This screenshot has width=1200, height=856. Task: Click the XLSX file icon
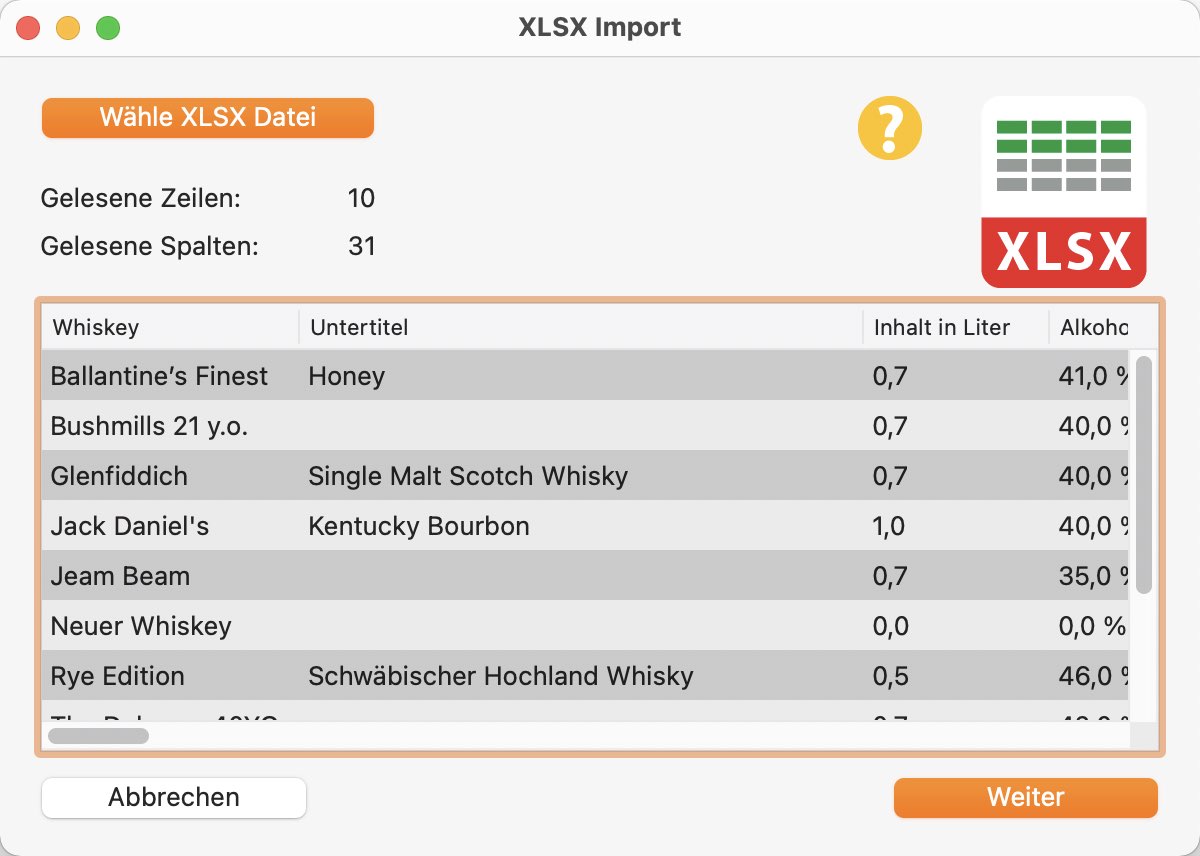[x=1064, y=192]
